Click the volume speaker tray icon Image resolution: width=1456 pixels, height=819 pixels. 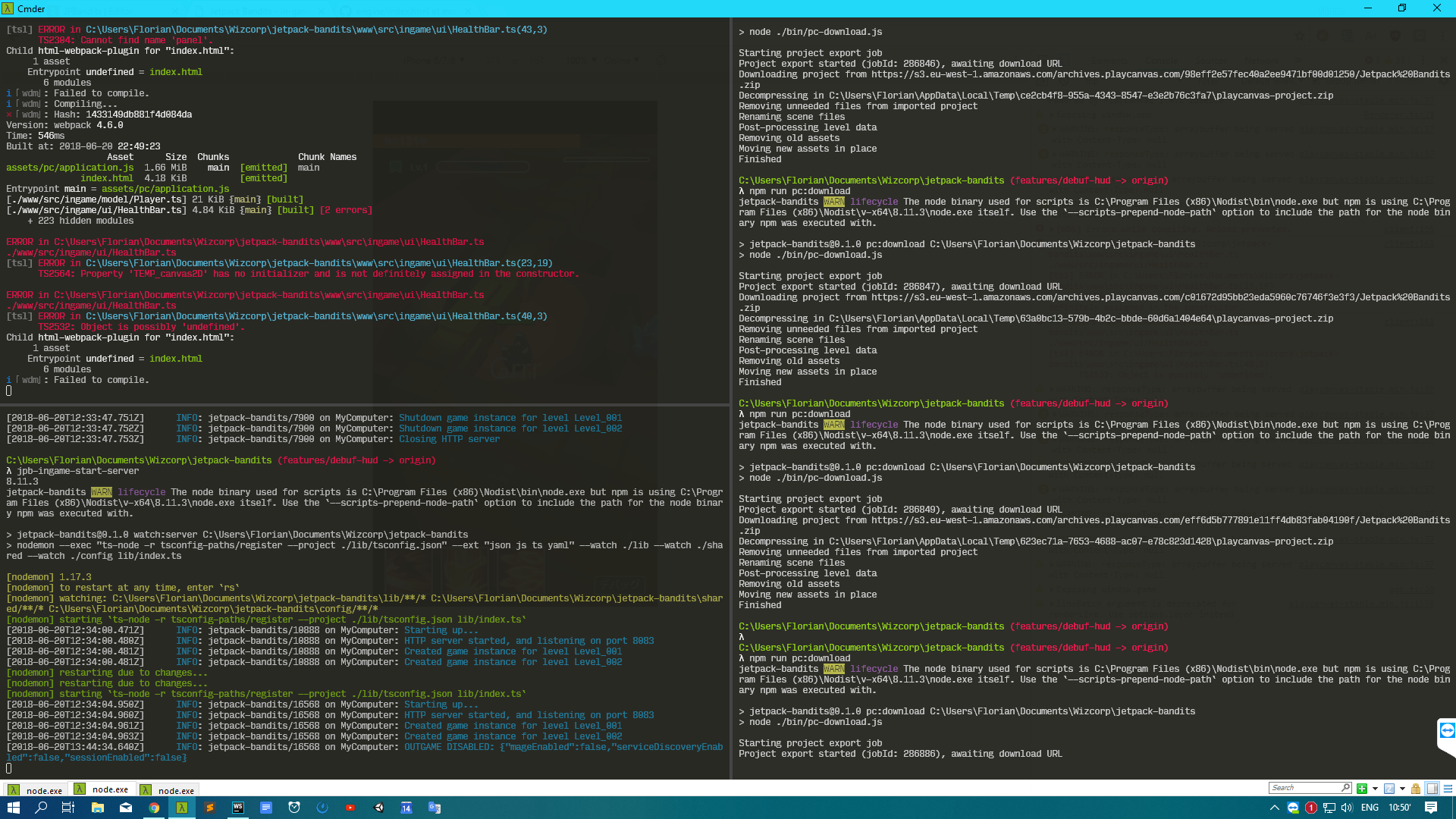click(1347, 808)
